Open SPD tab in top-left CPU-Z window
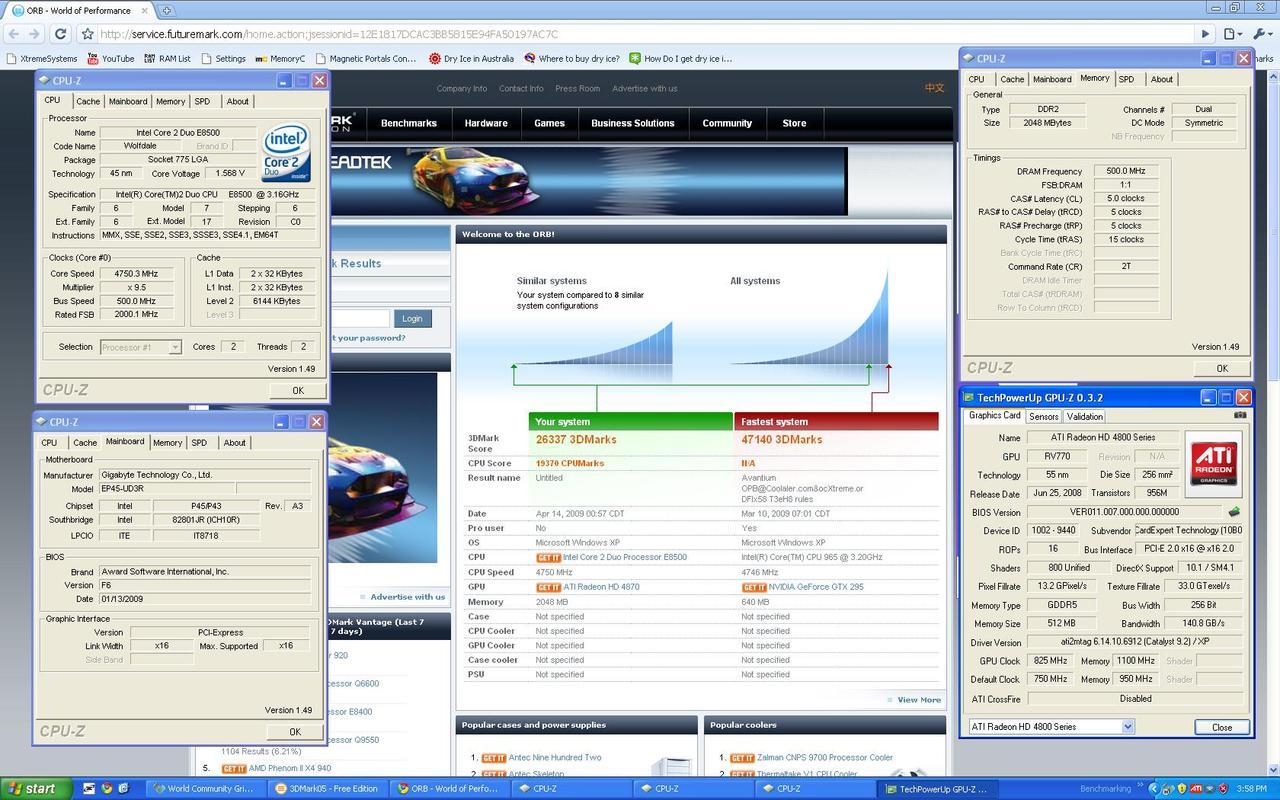Viewport: 1280px width, 800px height. click(202, 101)
